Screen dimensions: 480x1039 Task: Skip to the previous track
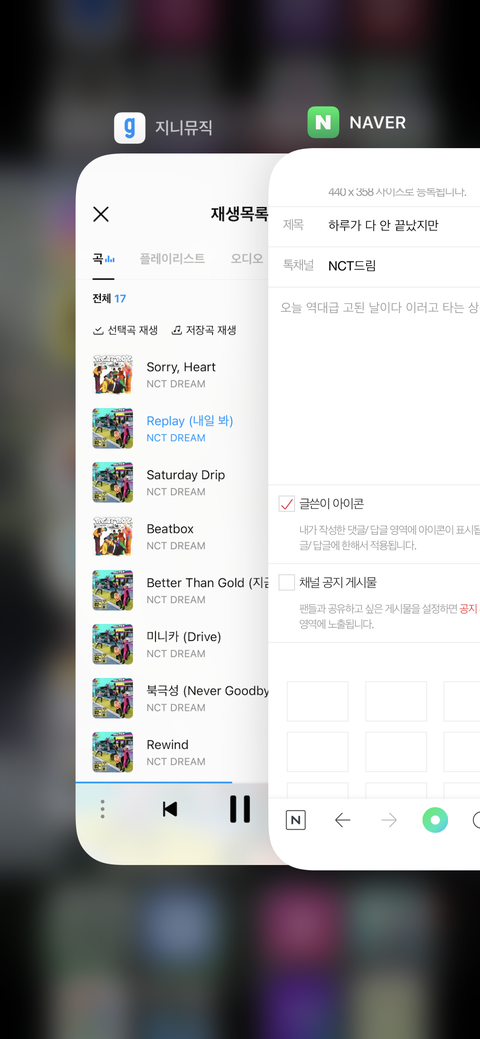pos(170,808)
